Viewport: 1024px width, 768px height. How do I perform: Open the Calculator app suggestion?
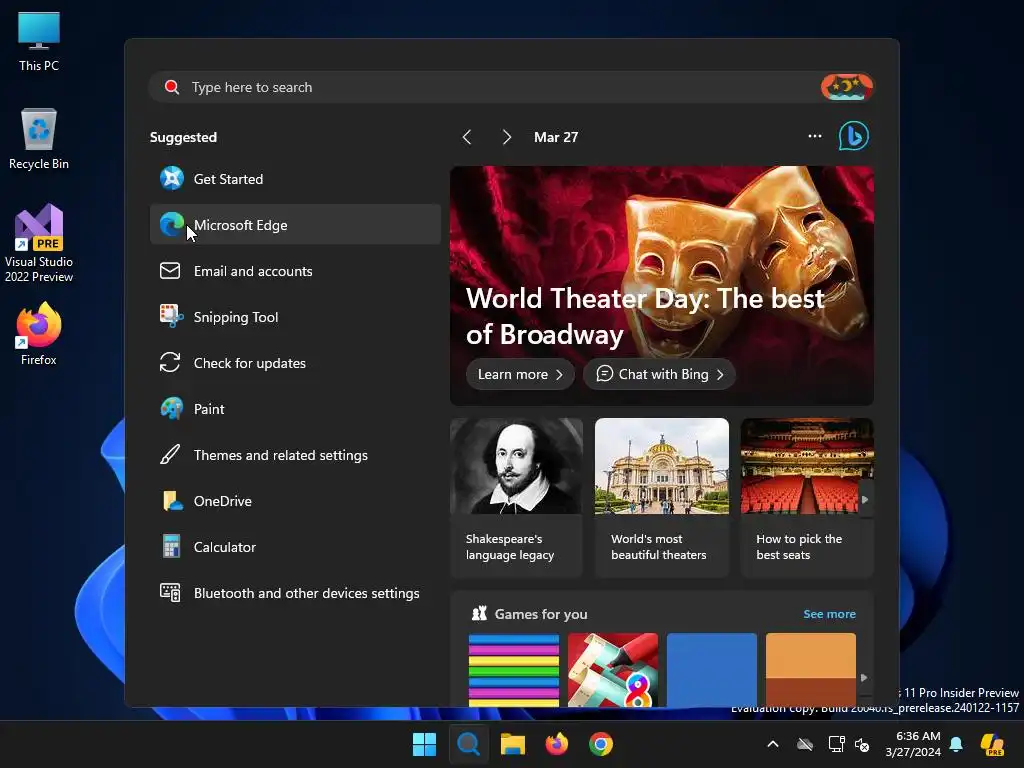pos(295,547)
